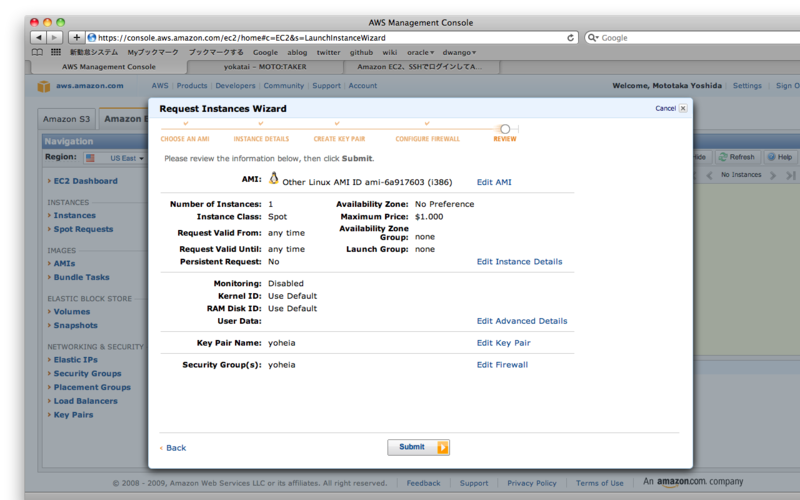Open the Top Sites grid icon

(56, 52)
